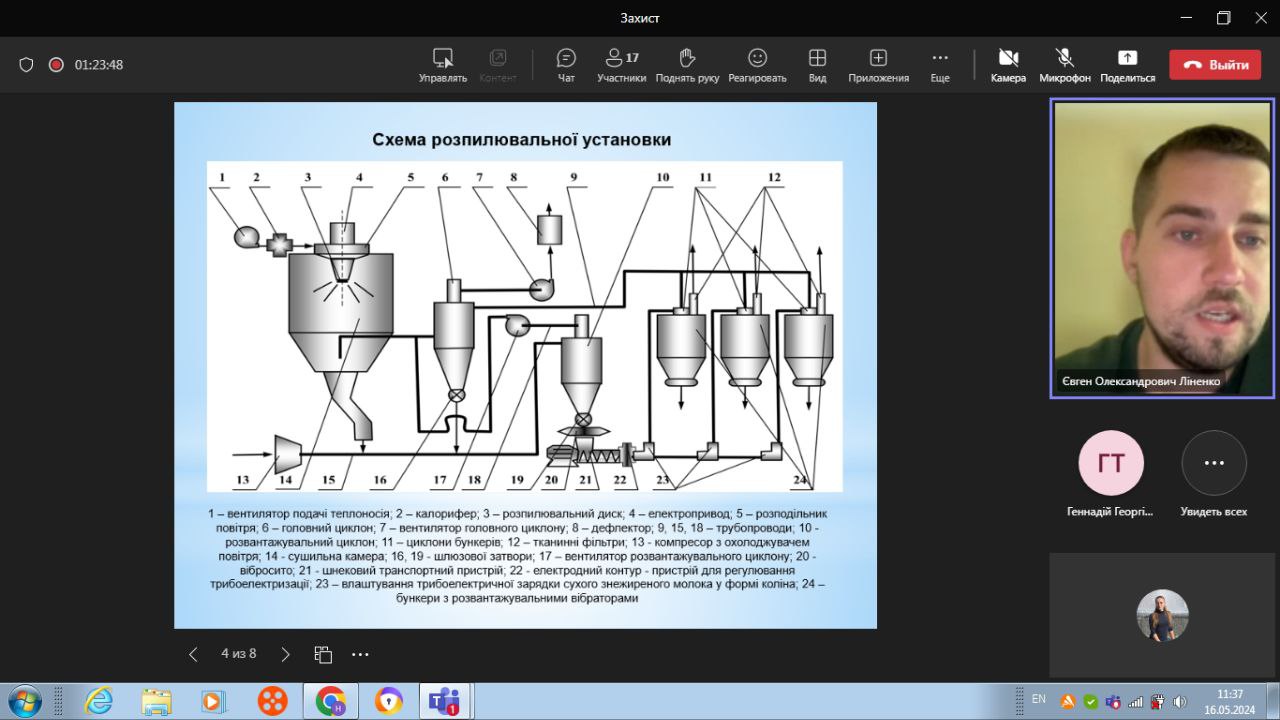Image resolution: width=1280 pixels, height=720 pixels.
Task: Open slide options ellipsis menu
Action: click(x=360, y=654)
